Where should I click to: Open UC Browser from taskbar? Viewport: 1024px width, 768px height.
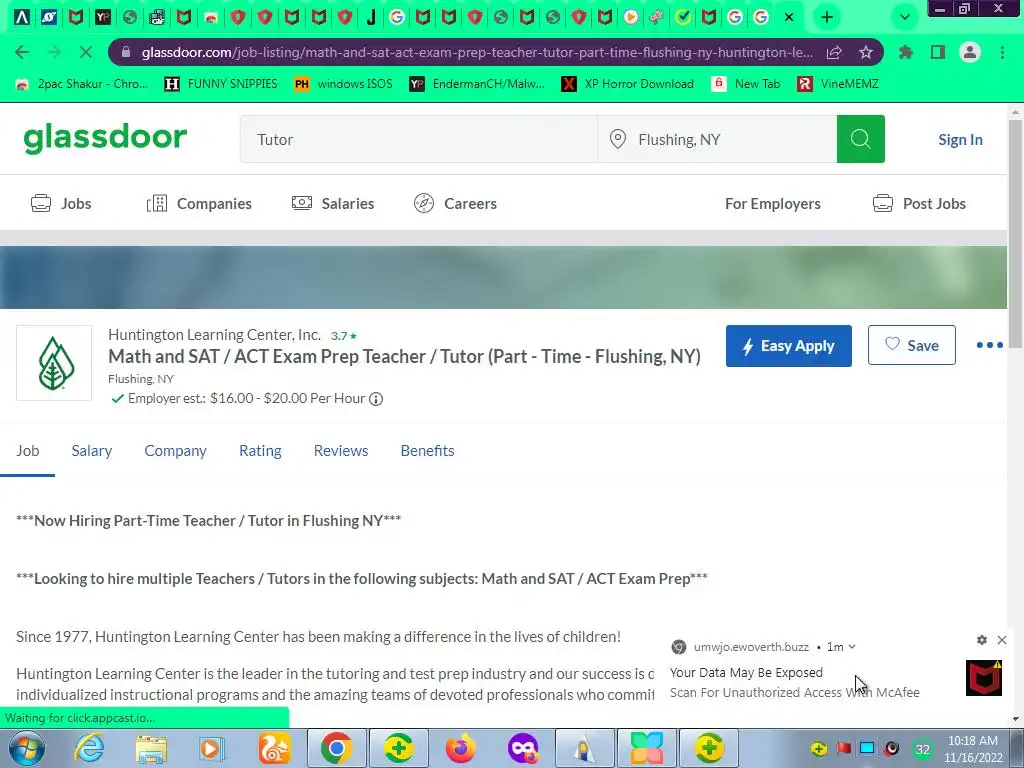coord(275,748)
